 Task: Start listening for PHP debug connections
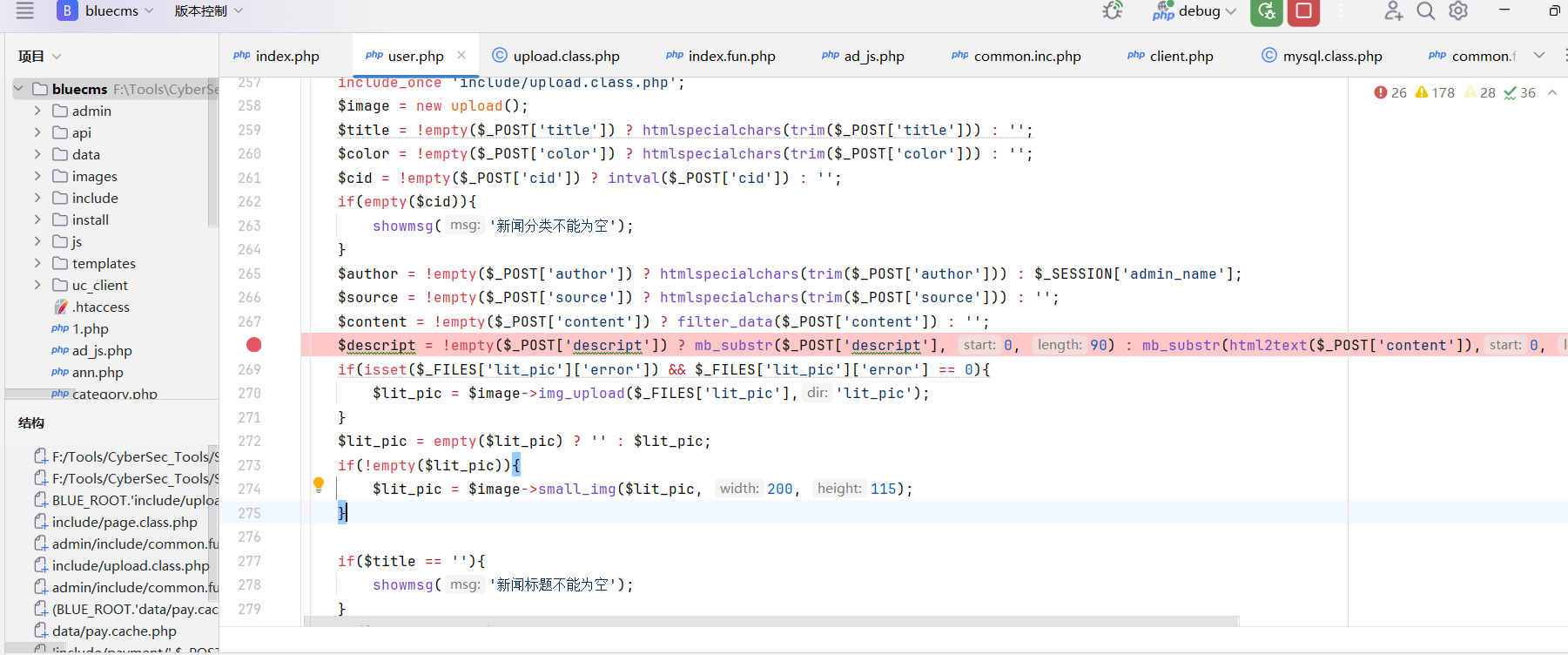click(x=1112, y=11)
